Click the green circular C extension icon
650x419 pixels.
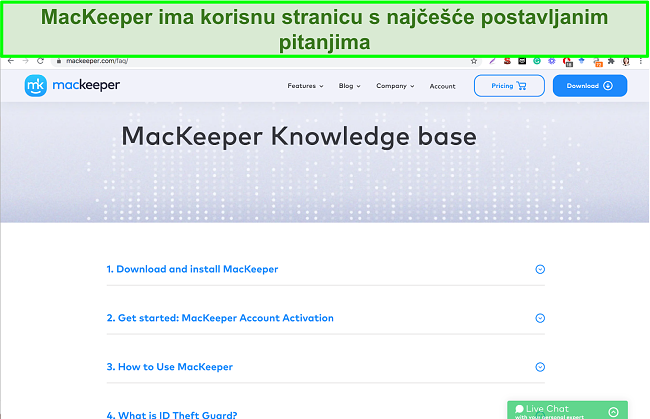(x=537, y=61)
